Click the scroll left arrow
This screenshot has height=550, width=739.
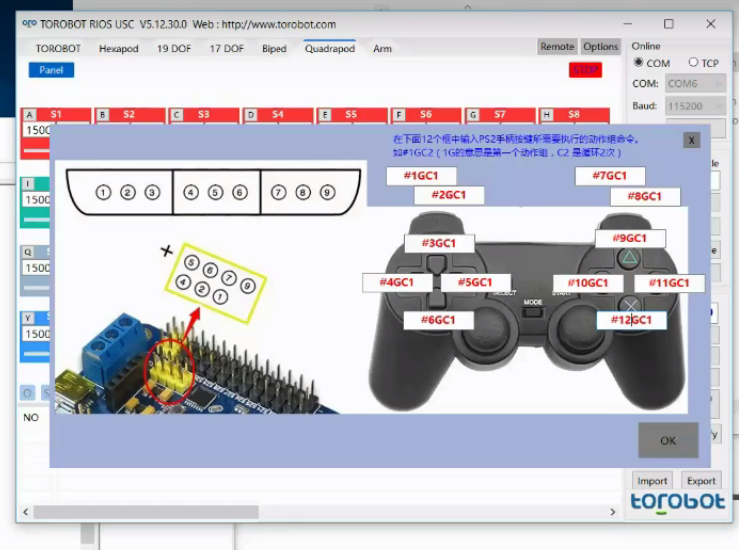(x=26, y=512)
